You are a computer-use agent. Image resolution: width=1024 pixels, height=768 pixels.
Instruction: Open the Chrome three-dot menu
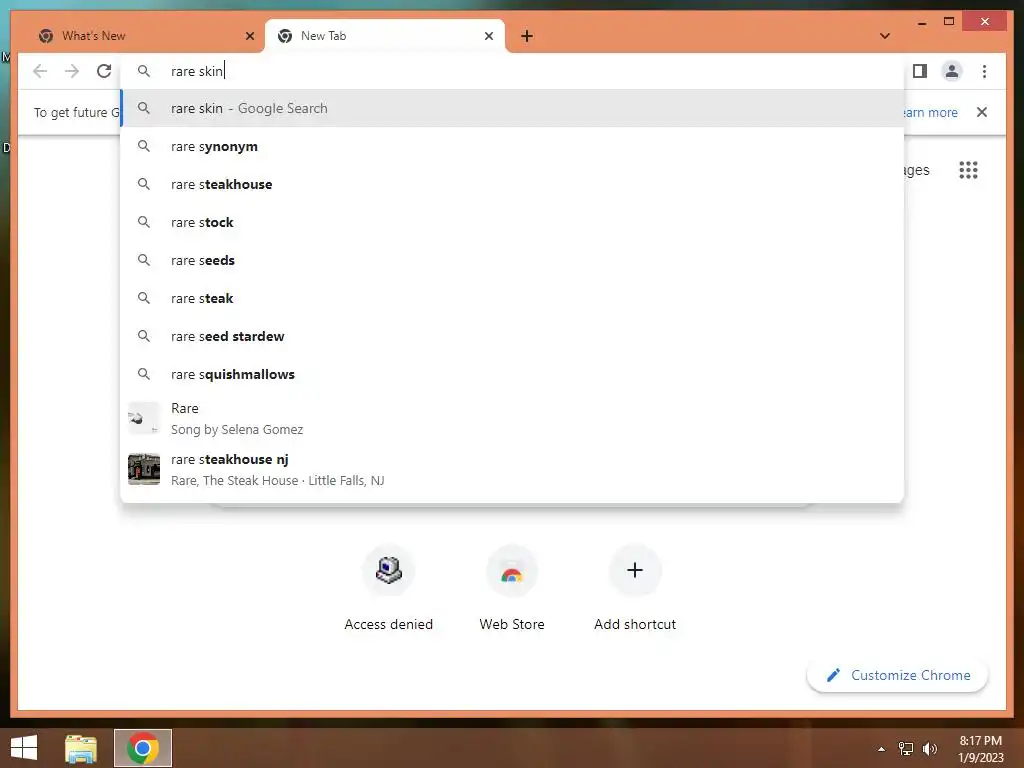[984, 71]
